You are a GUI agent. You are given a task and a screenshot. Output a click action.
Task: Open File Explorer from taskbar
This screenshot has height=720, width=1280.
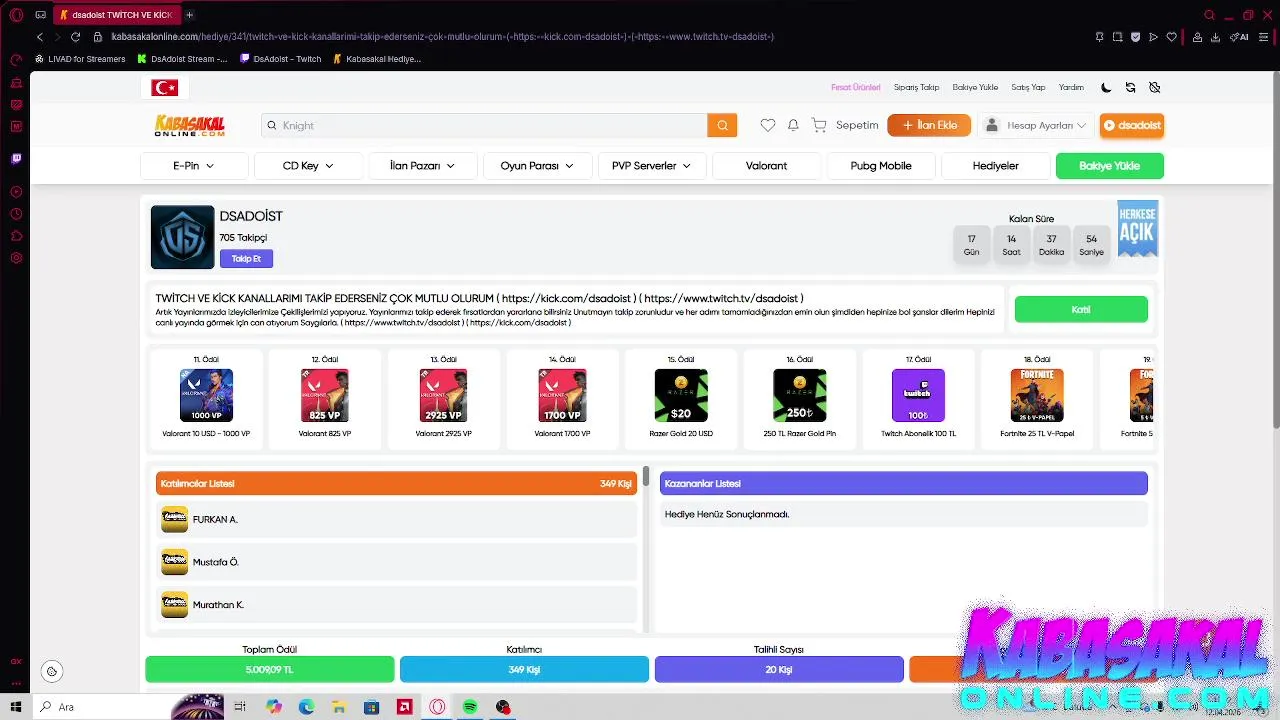(x=339, y=707)
